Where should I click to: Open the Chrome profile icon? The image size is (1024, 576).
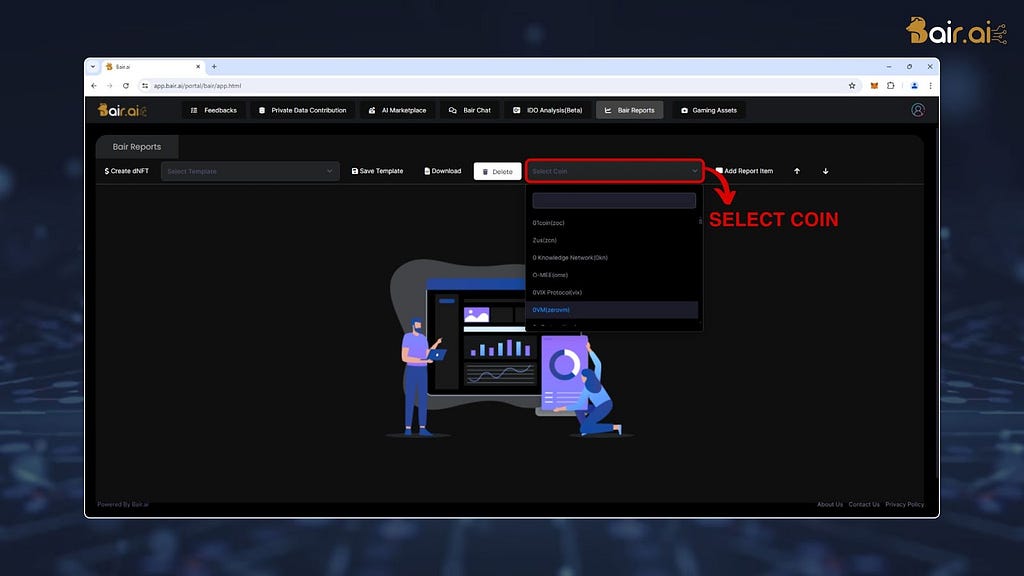click(914, 86)
